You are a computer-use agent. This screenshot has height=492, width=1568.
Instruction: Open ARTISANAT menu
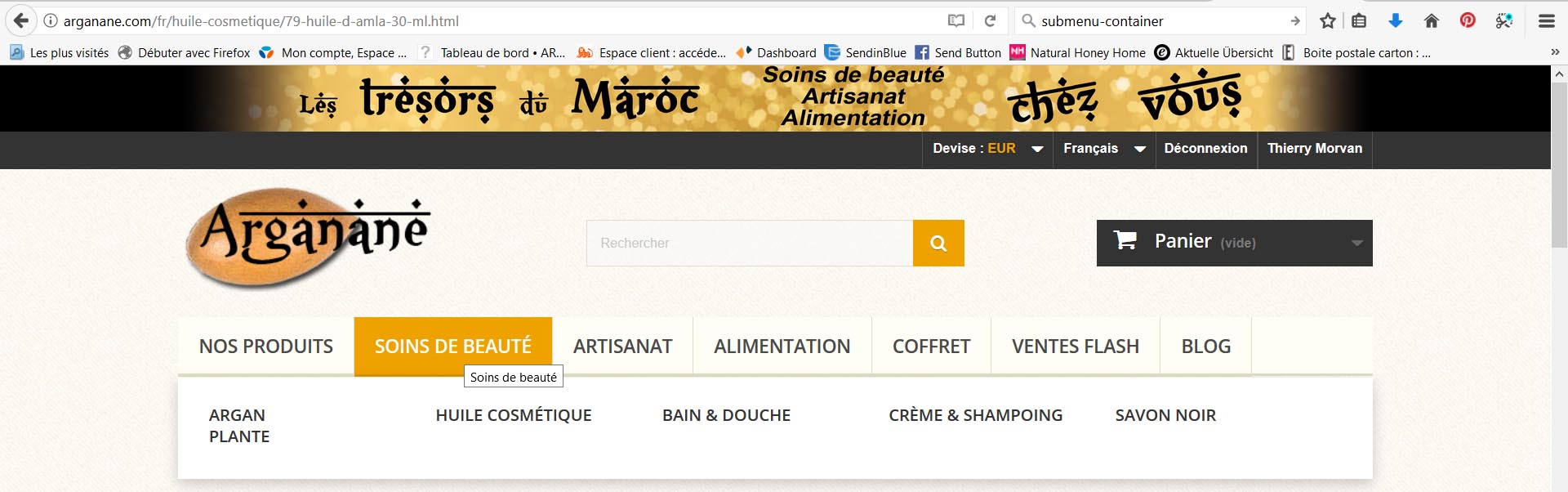[x=622, y=347]
